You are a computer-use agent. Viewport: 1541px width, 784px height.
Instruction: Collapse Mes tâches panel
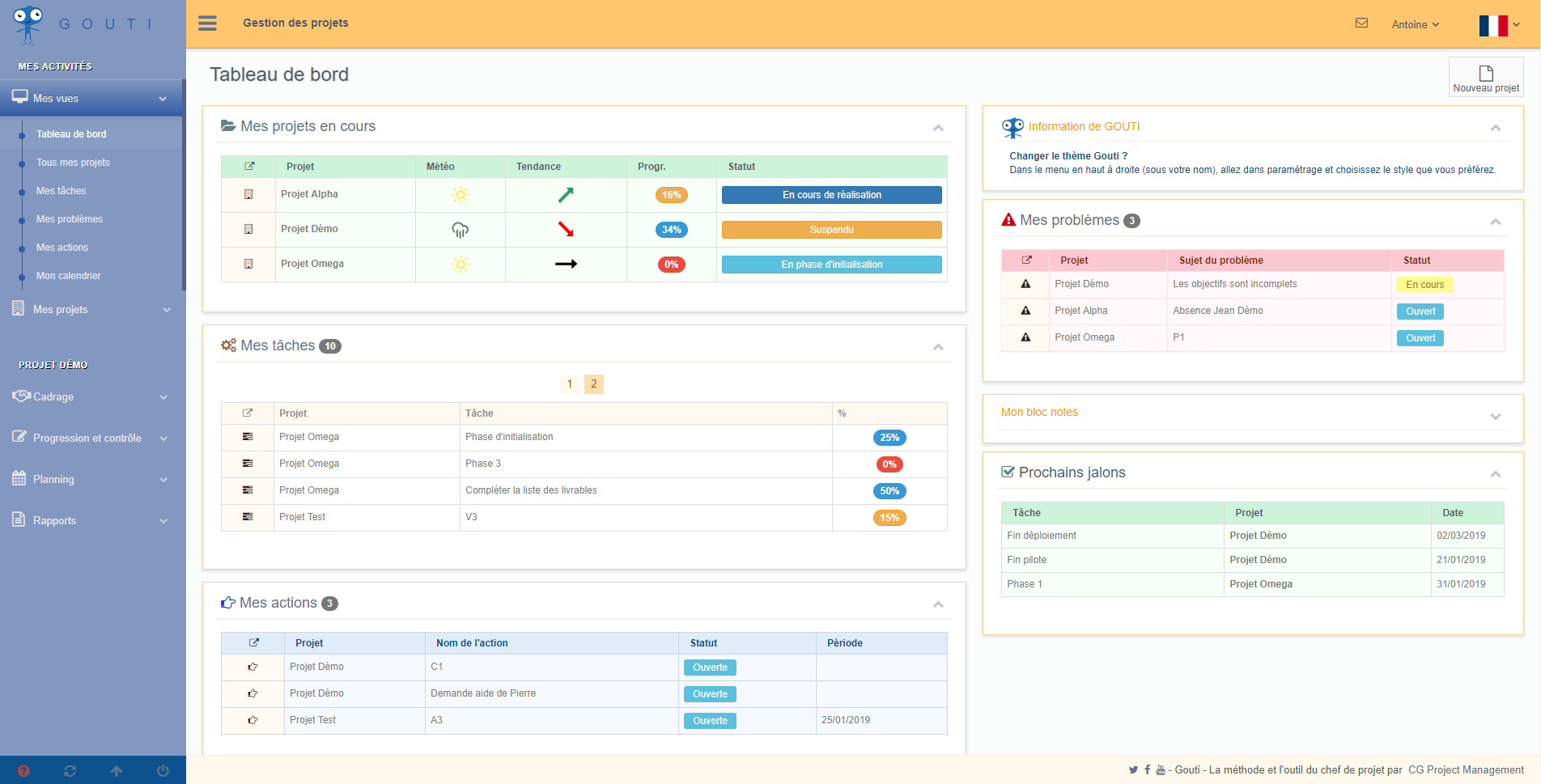click(x=938, y=347)
